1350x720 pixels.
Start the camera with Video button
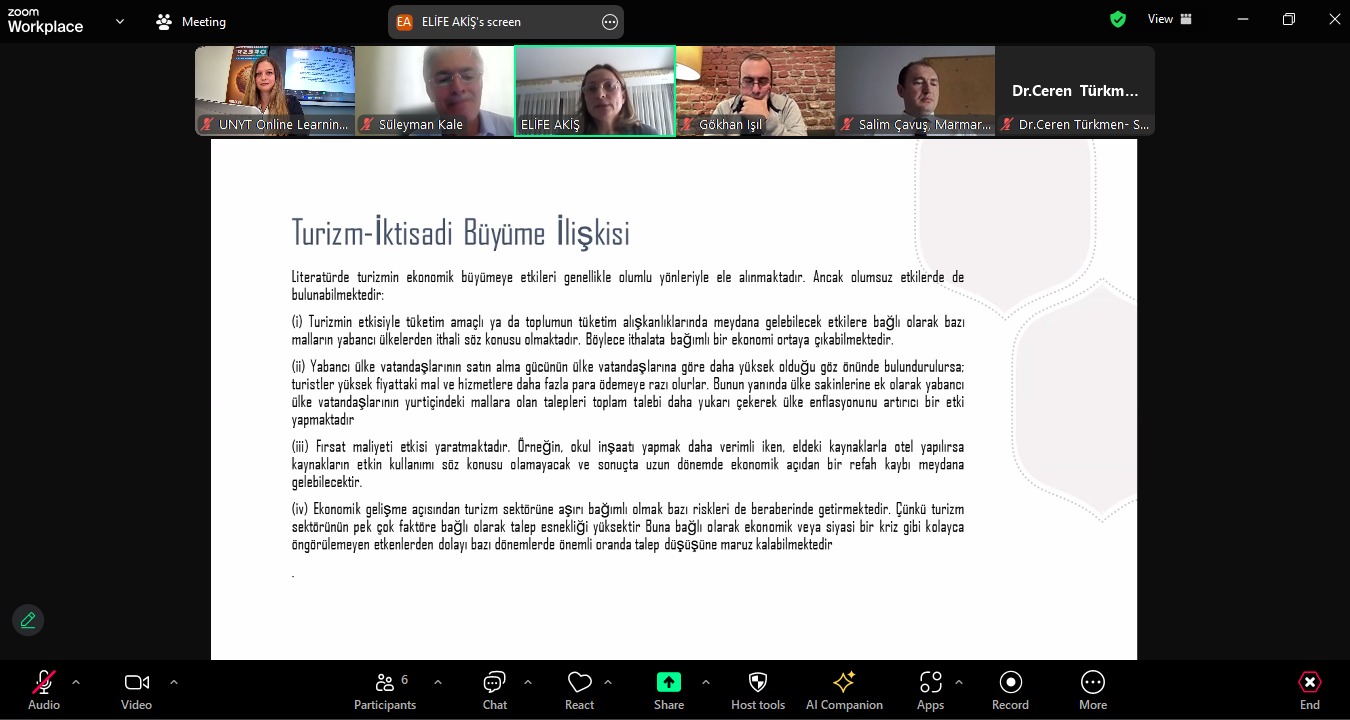(136, 690)
